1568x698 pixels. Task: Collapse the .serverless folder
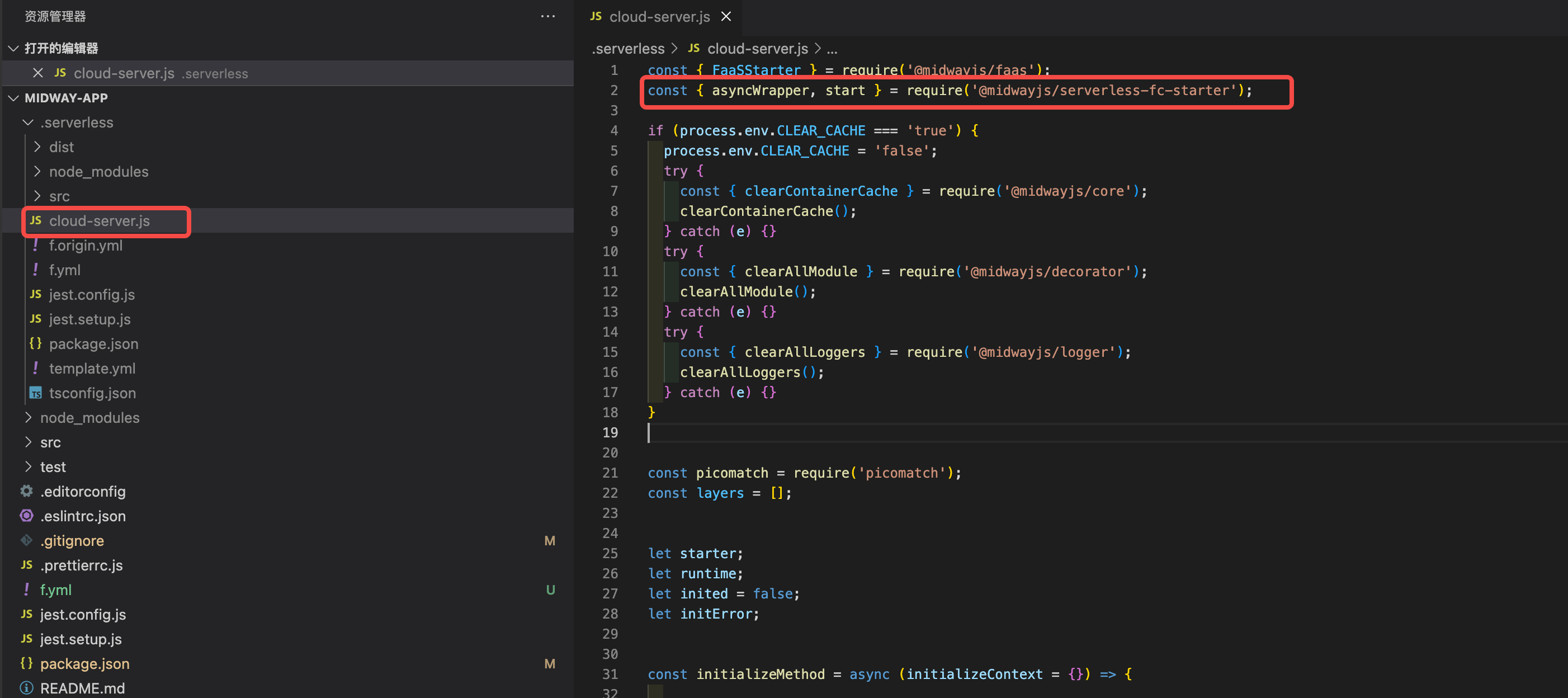(27, 122)
